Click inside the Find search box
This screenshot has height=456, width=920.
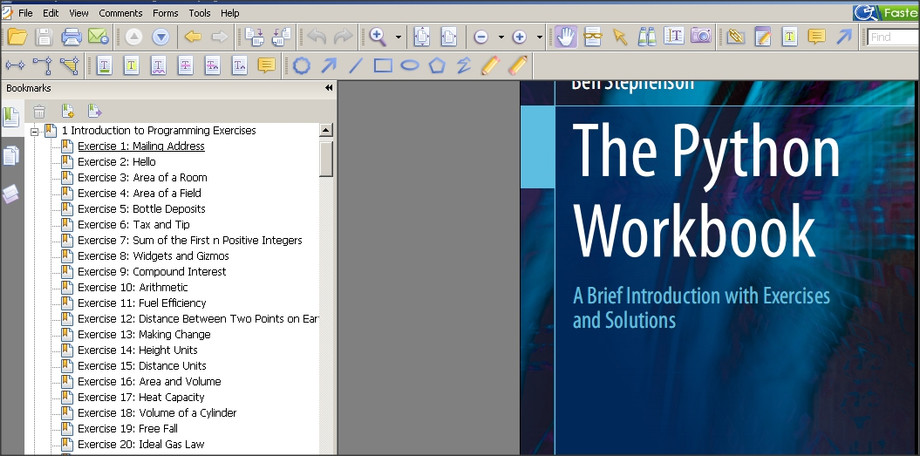[x=893, y=37]
